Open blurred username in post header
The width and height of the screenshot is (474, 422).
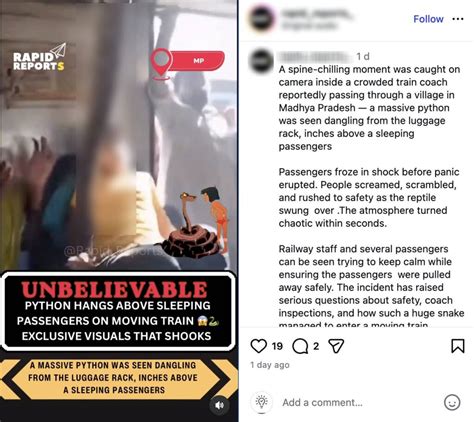coord(317,14)
